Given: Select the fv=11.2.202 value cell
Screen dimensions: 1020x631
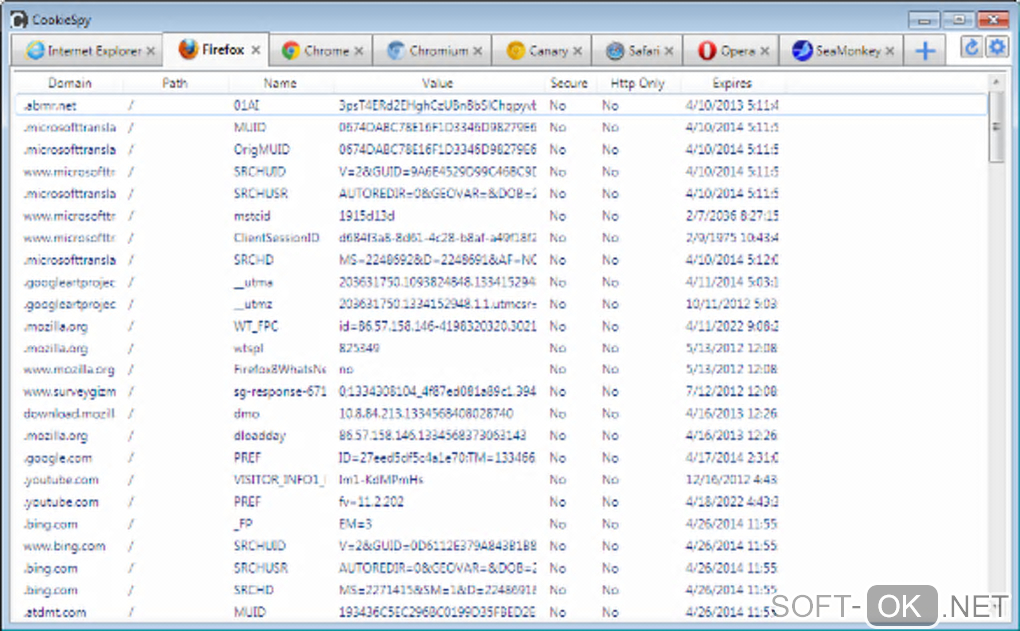Looking at the screenshot, I should coord(371,502).
